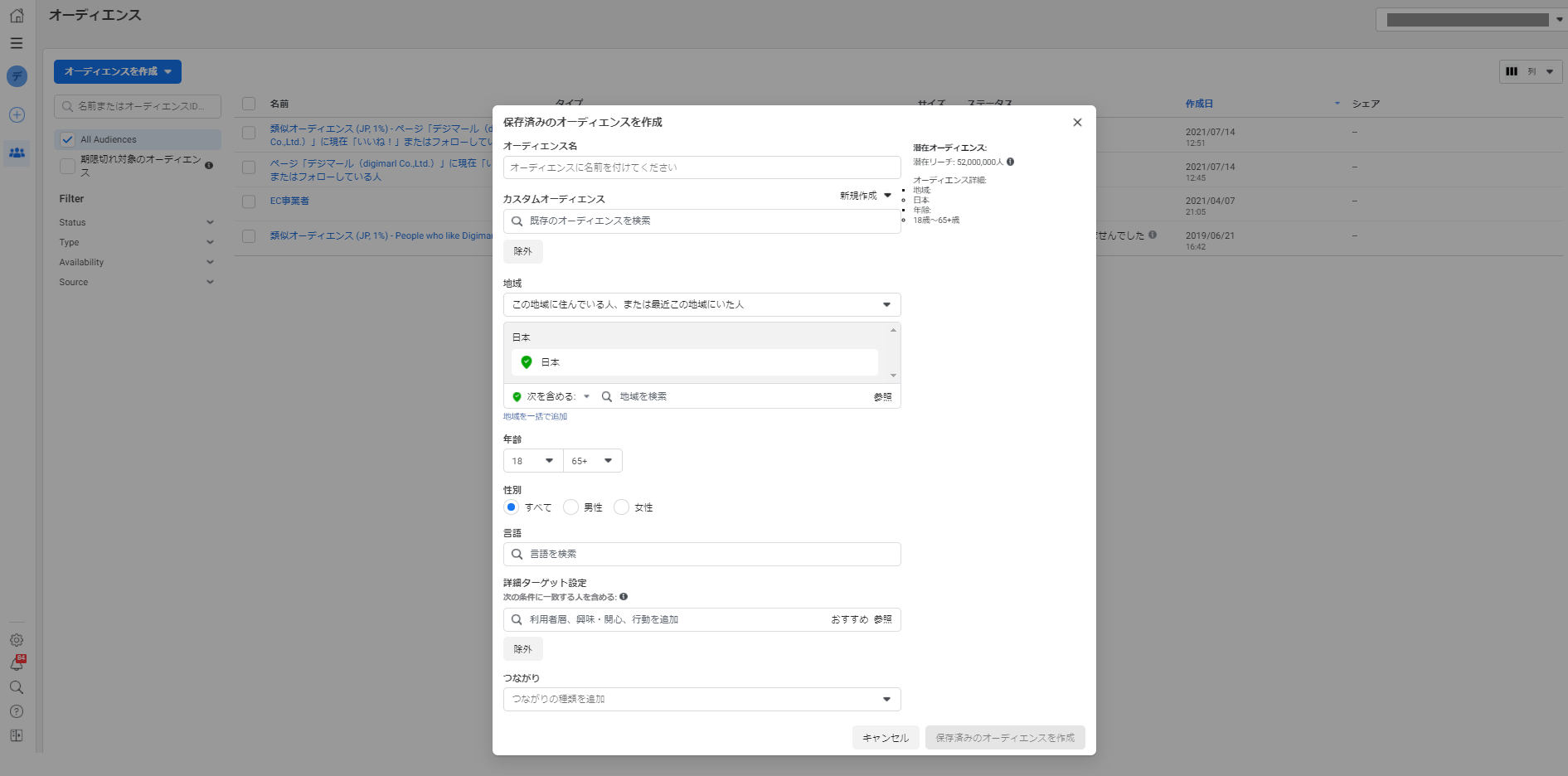Viewport: 1568px width, 776px height.
Task: Sort by 作成日 column header
Action: click(x=1199, y=104)
